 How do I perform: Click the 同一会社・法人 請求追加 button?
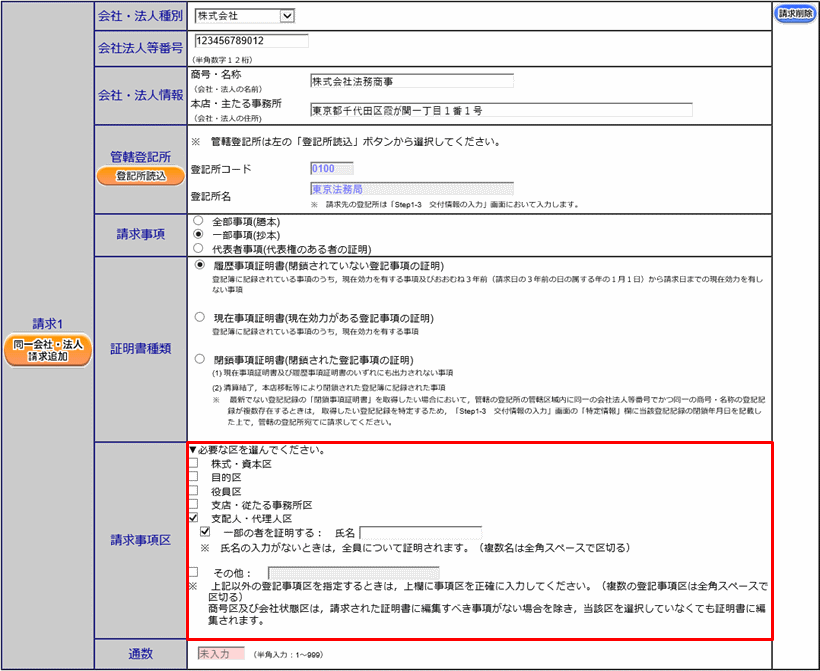coord(47,350)
